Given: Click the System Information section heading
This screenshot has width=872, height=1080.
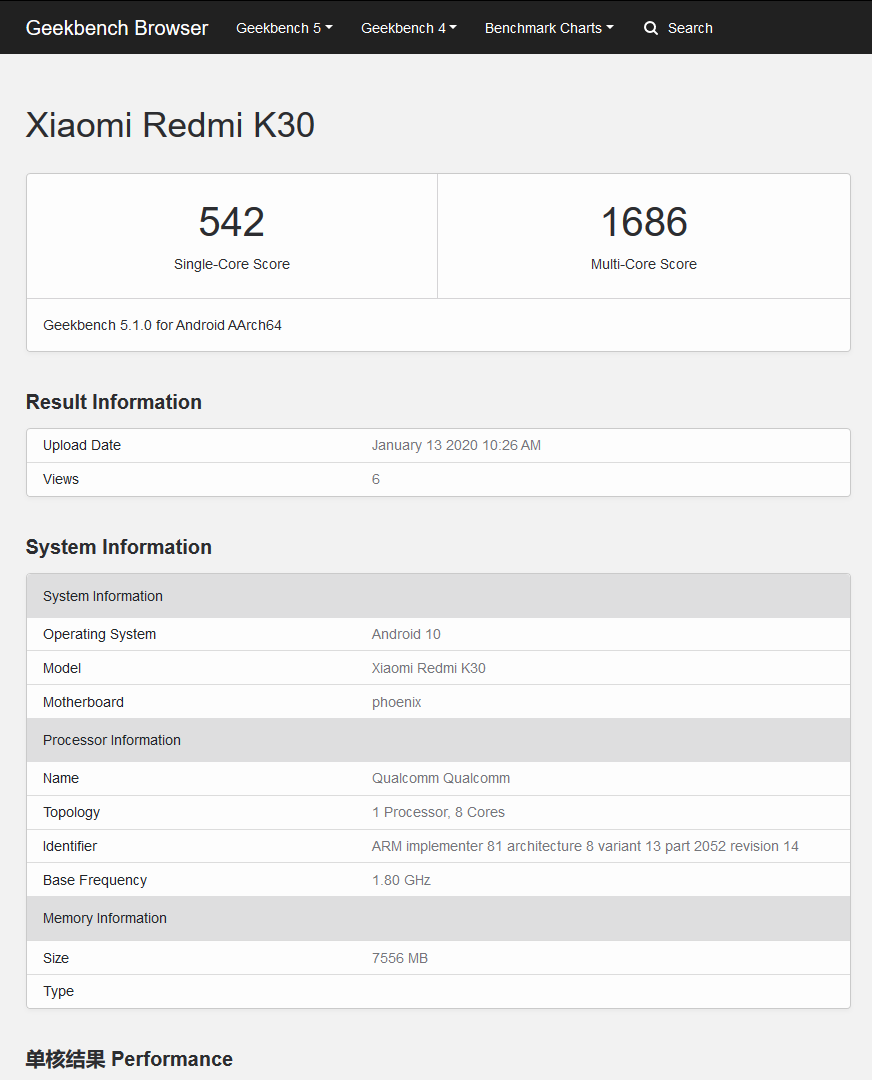Looking at the screenshot, I should coord(118,547).
